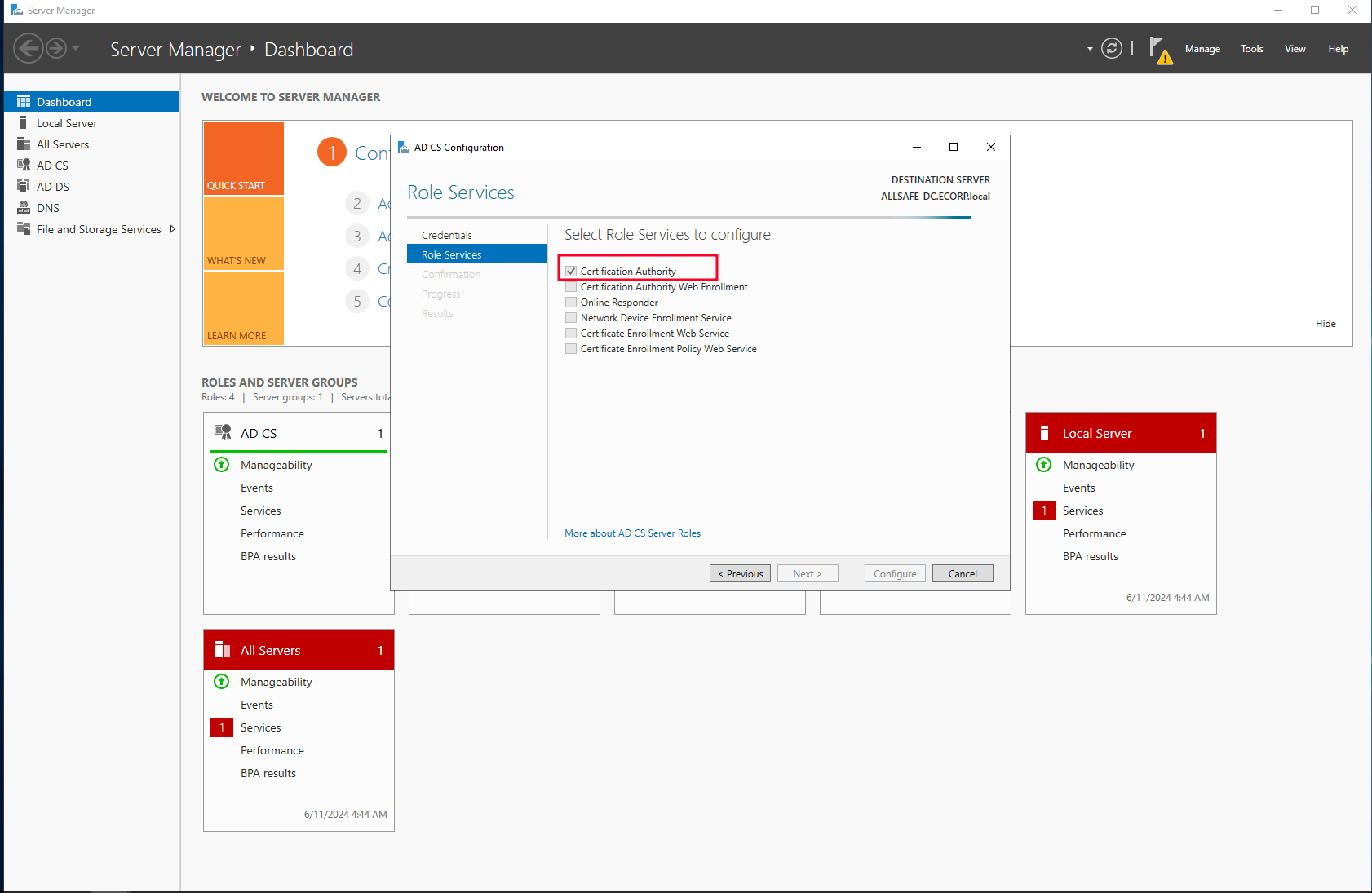Click step 3 circle in welcome tile
This screenshot has width=1372, height=893.
tap(357, 236)
